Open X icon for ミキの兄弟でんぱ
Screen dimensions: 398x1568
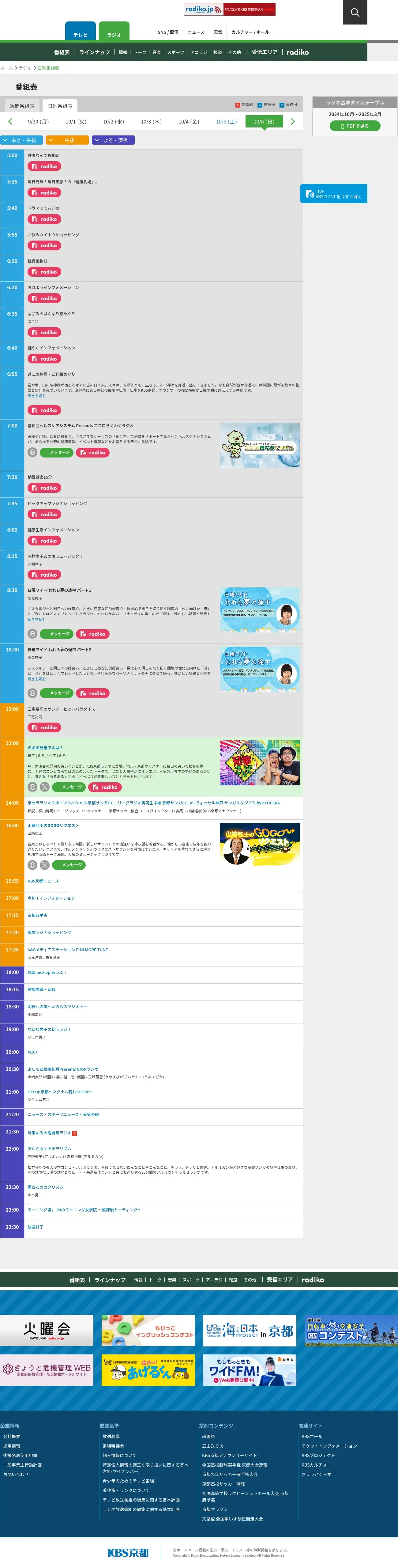coord(44,787)
